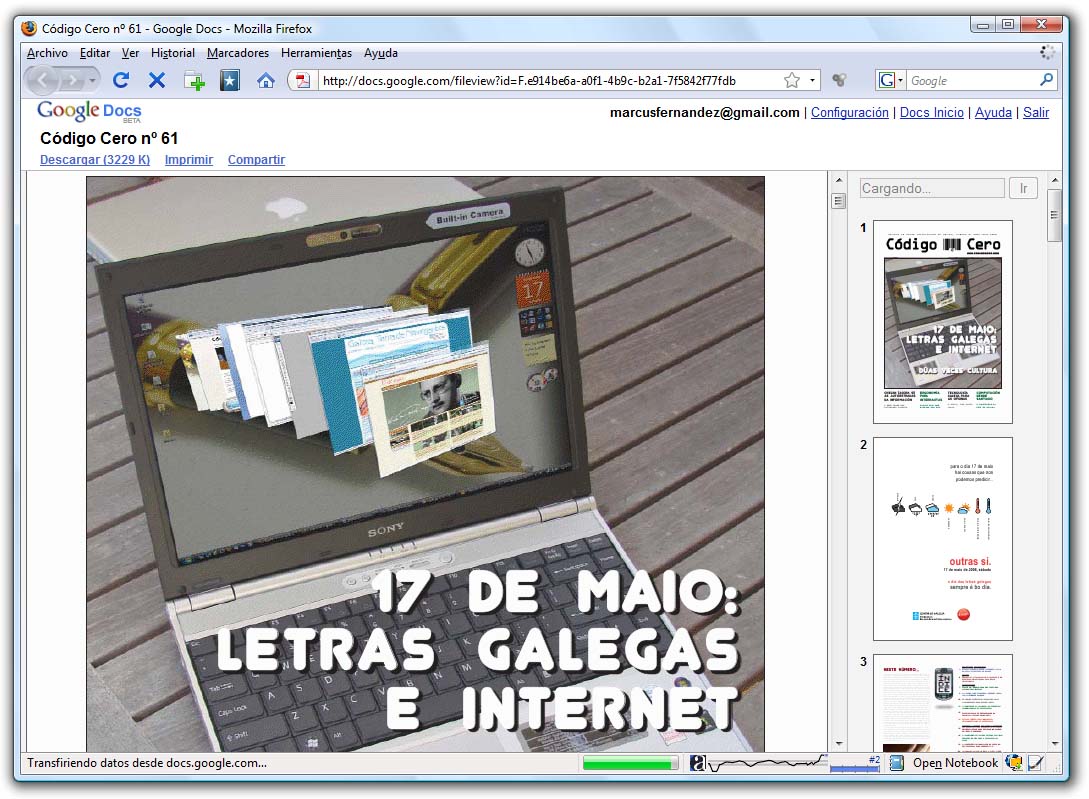Screen dimensions: 1089x799
Task: Click the marcusfernandez@gmail.com text
Action: pyautogui.click(x=704, y=113)
